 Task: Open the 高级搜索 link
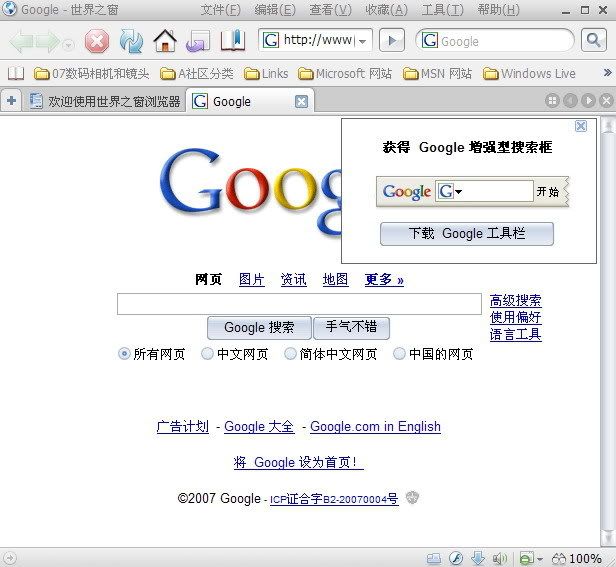(515, 301)
